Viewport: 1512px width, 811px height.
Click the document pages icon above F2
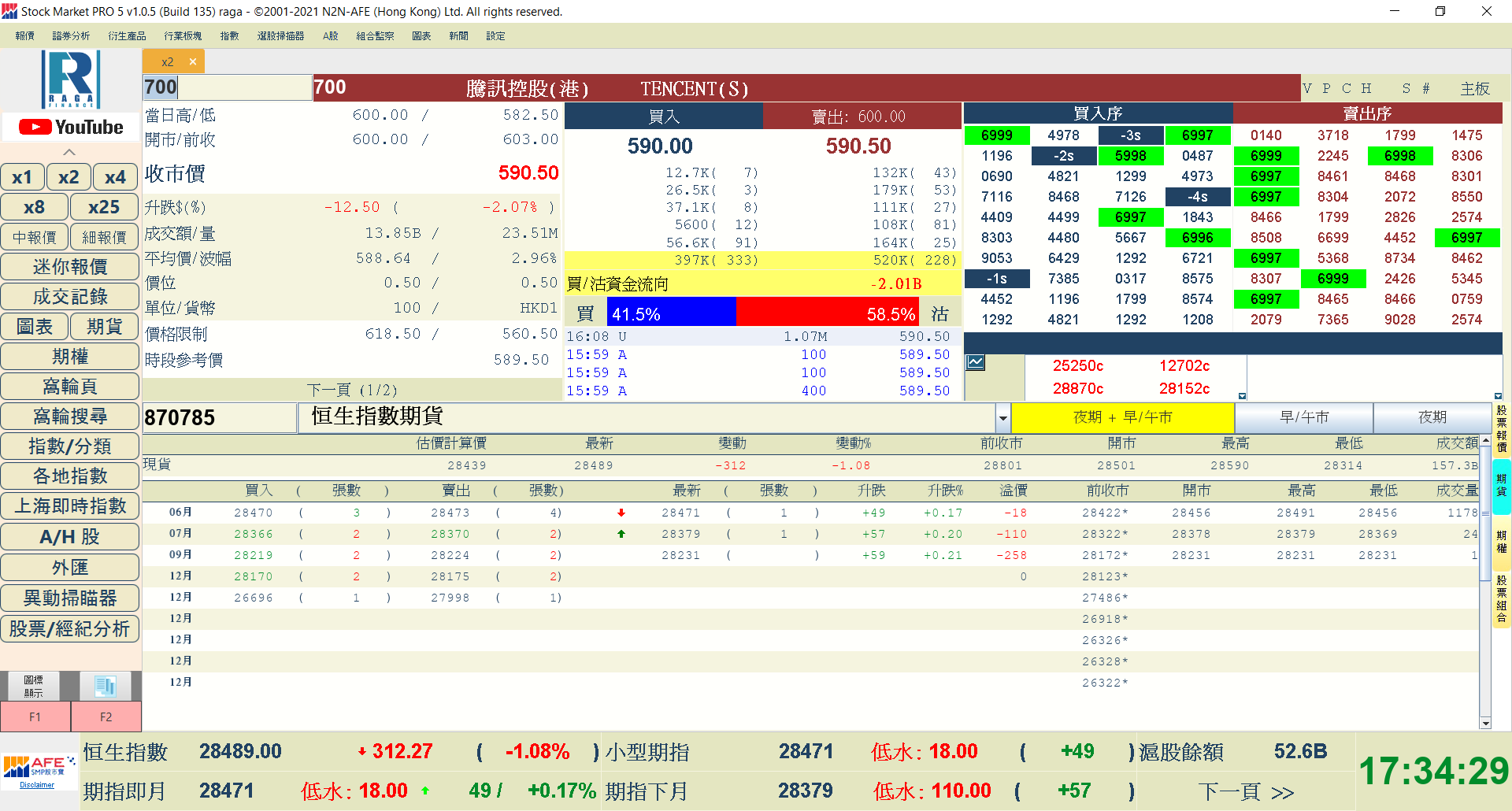106,686
